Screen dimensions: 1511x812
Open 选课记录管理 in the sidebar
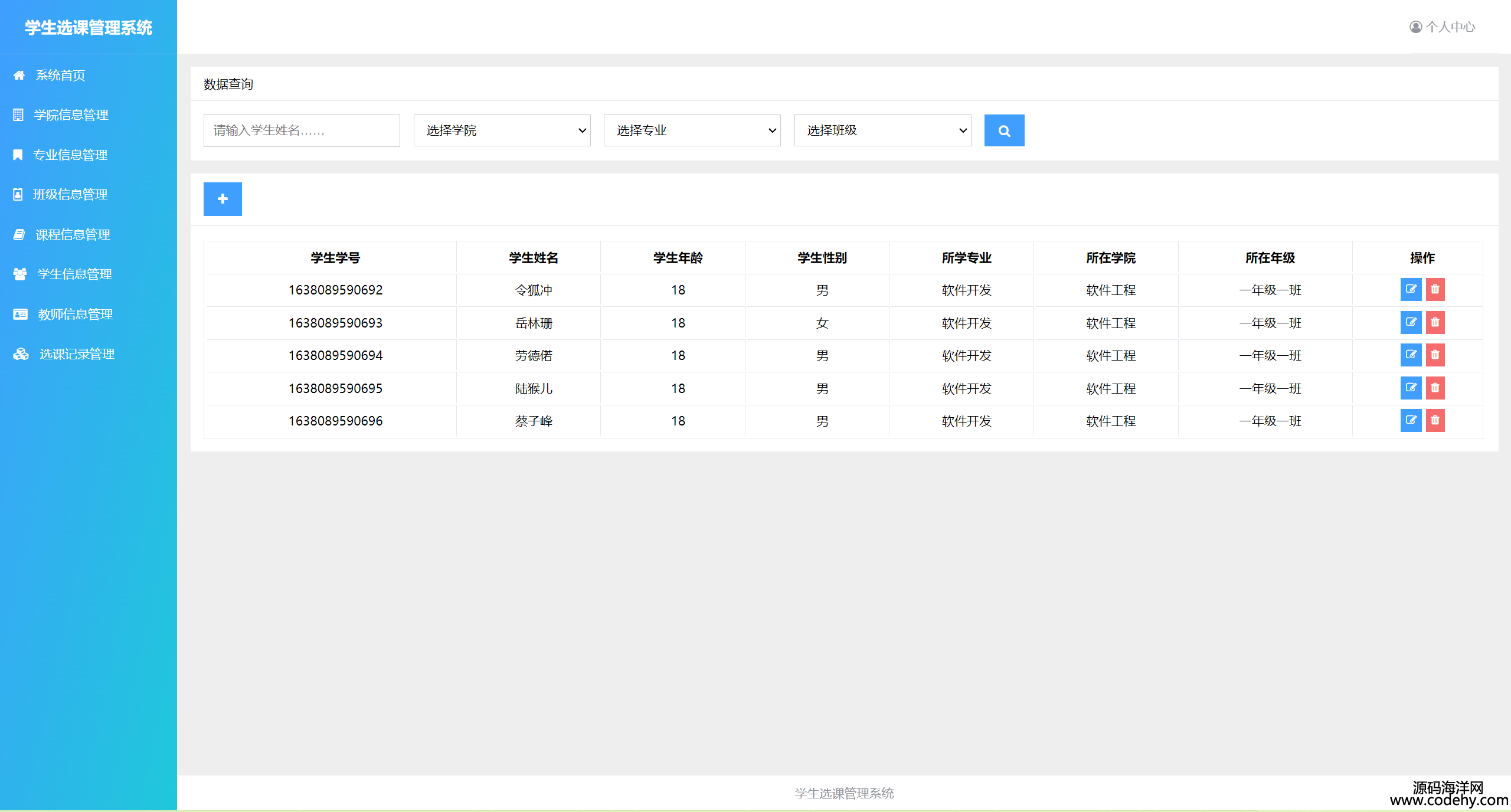[77, 354]
